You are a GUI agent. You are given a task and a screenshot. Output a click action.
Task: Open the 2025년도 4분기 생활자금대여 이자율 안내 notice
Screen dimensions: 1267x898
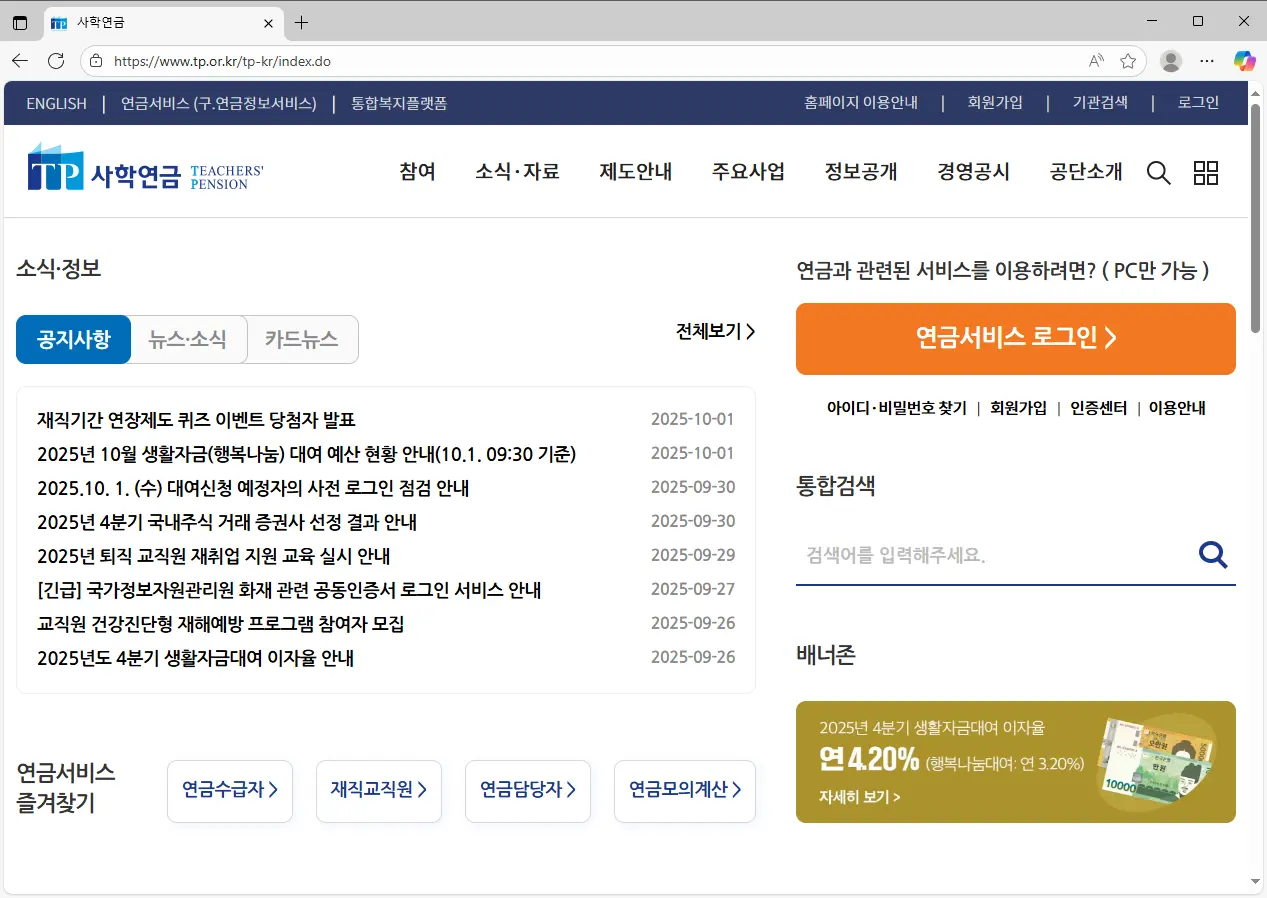click(195, 658)
